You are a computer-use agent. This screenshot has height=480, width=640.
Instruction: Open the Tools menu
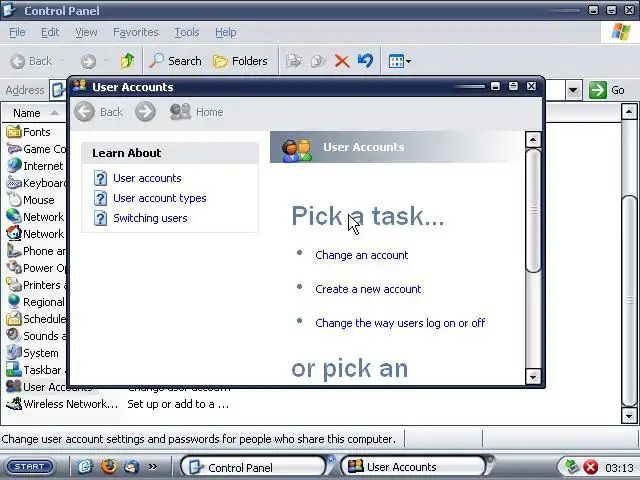(x=187, y=32)
